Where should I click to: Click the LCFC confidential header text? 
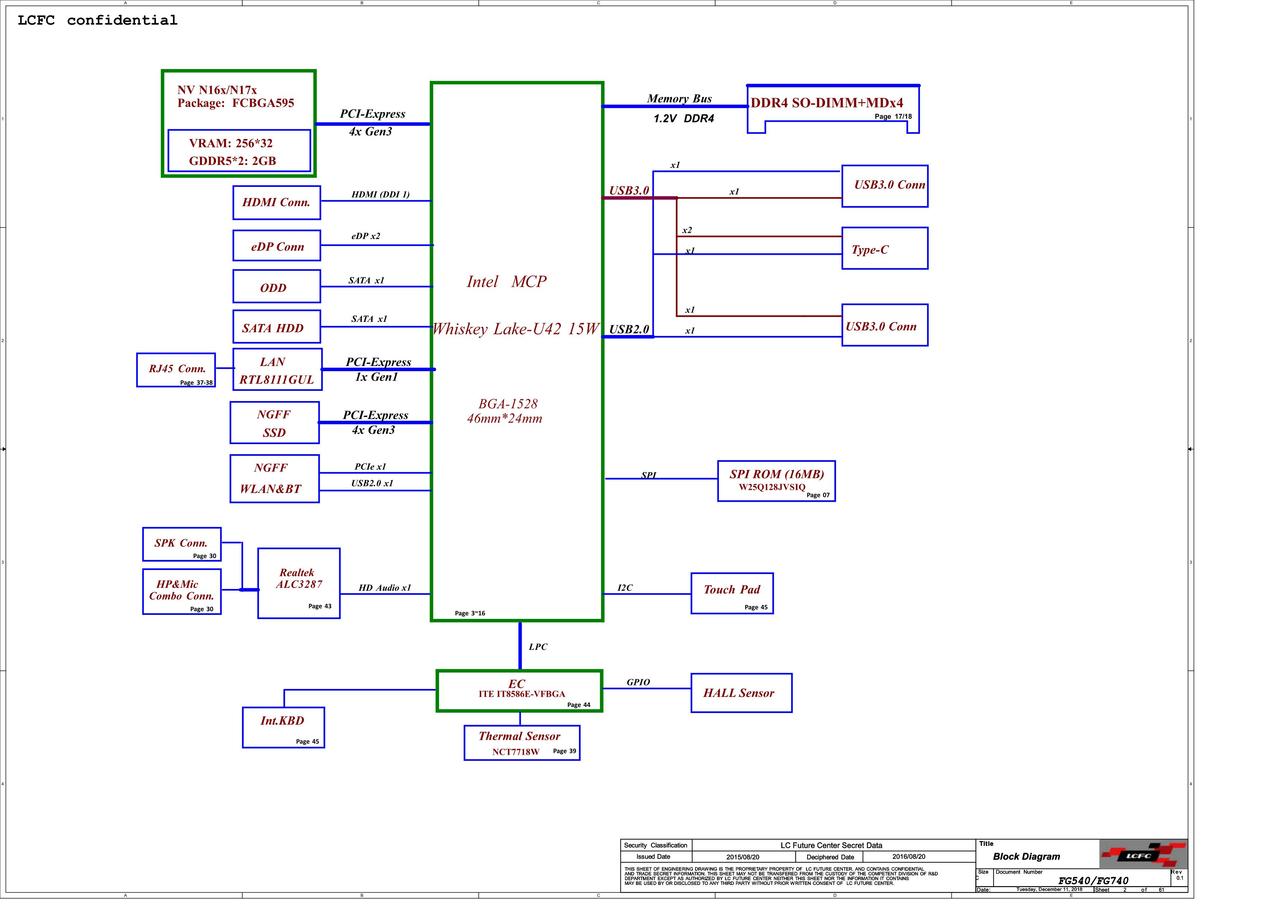pos(97,20)
